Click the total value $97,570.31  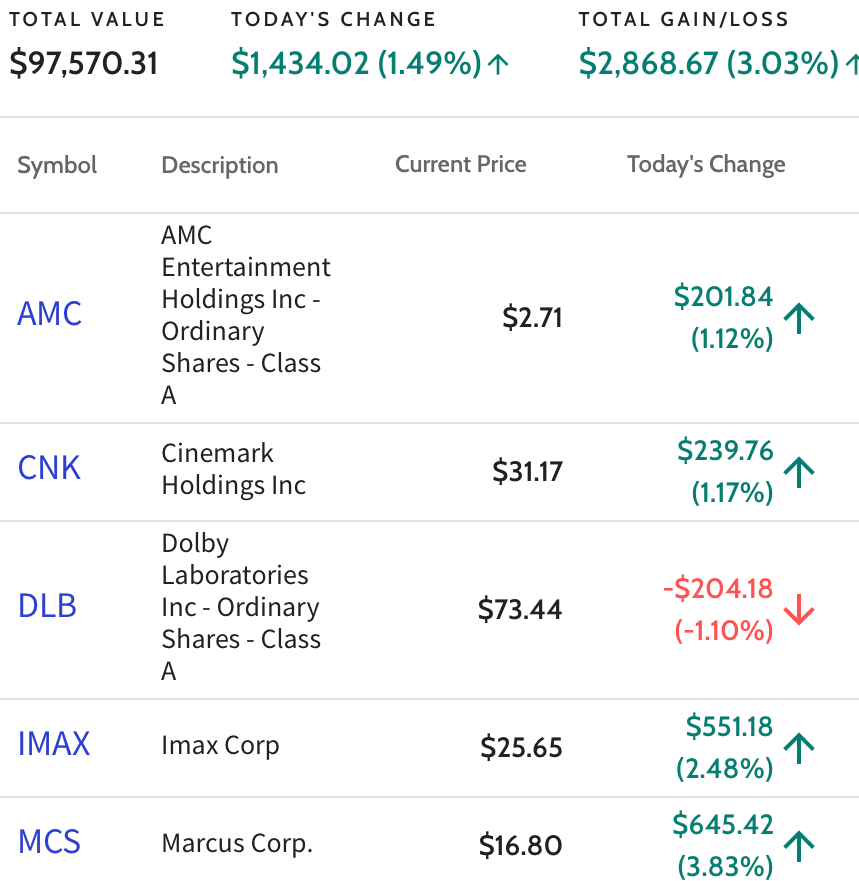click(84, 63)
